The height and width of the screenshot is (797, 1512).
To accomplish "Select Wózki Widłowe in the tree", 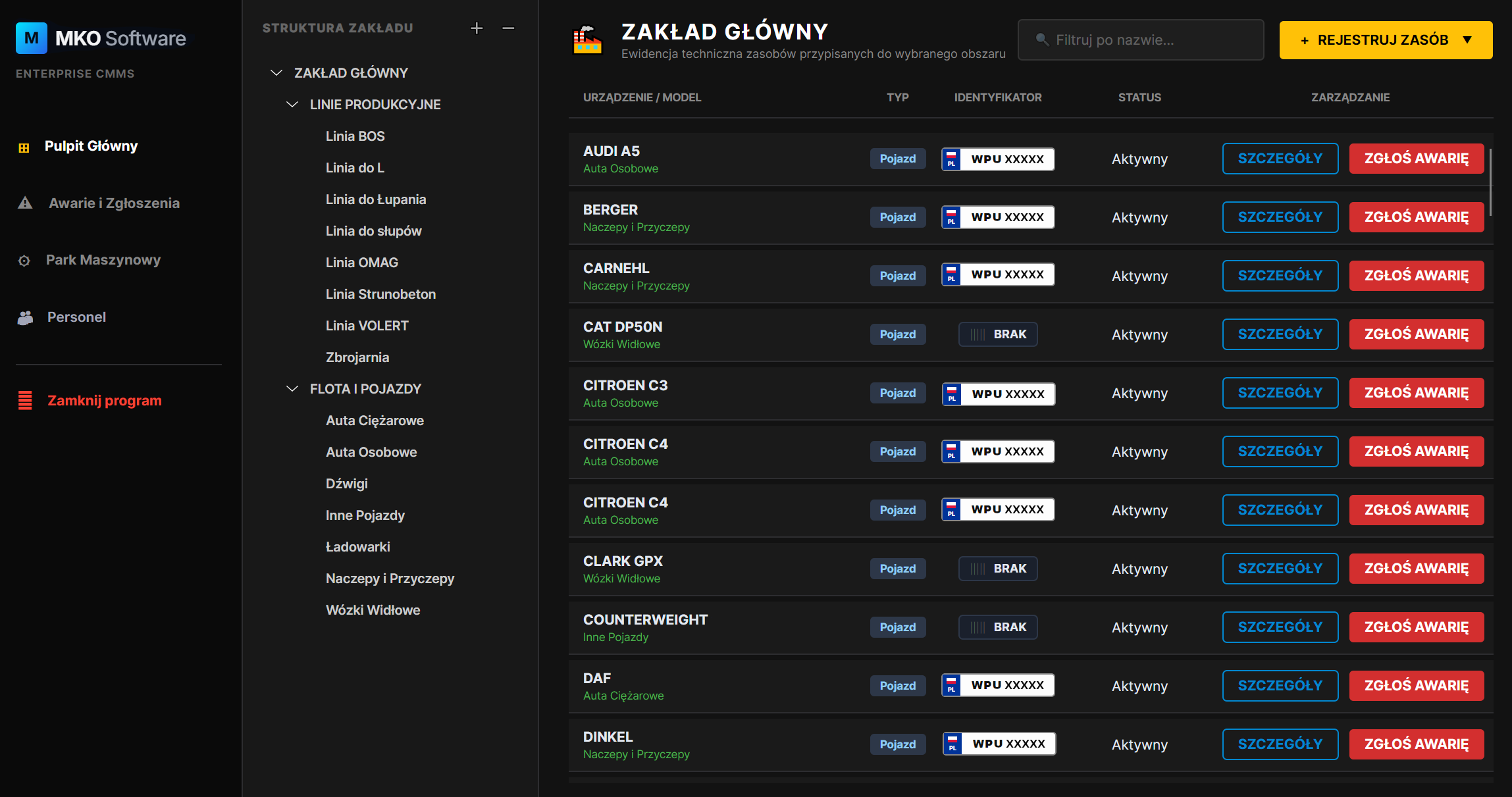I will (x=373, y=610).
